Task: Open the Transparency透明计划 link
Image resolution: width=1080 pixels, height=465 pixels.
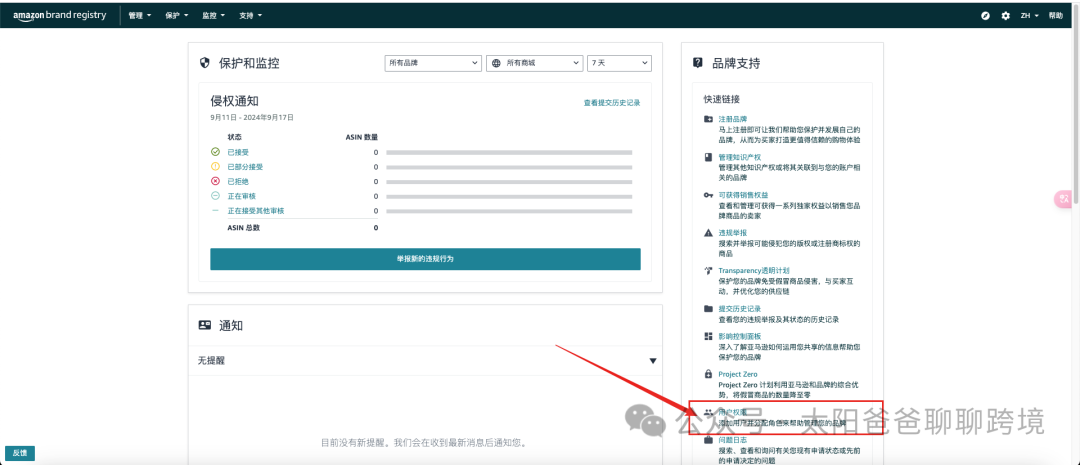Action: 754,271
